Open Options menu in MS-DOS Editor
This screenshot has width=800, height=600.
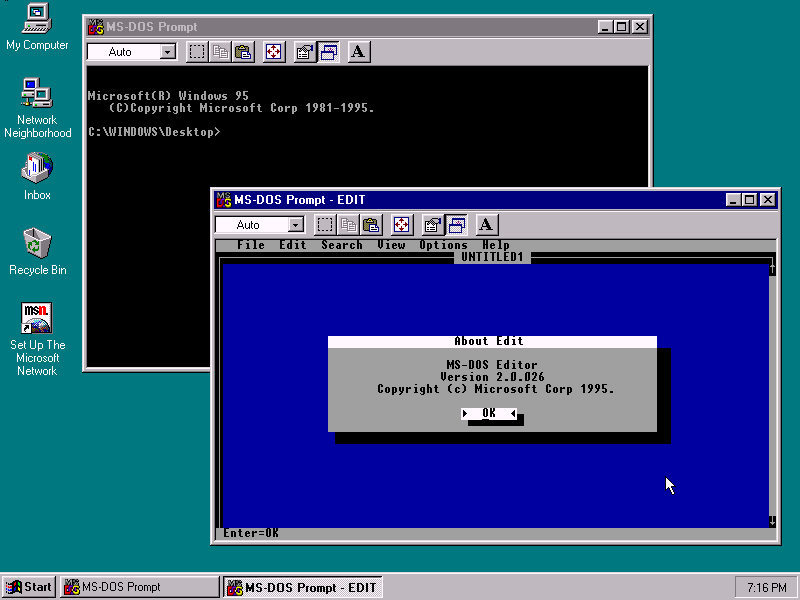(x=443, y=245)
